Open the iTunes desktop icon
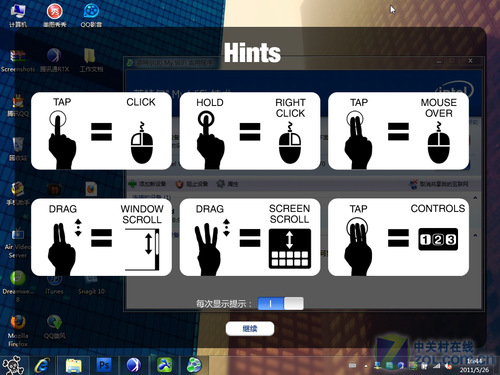The width and height of the screenshot is (500, 375). [x=54, y=284]
